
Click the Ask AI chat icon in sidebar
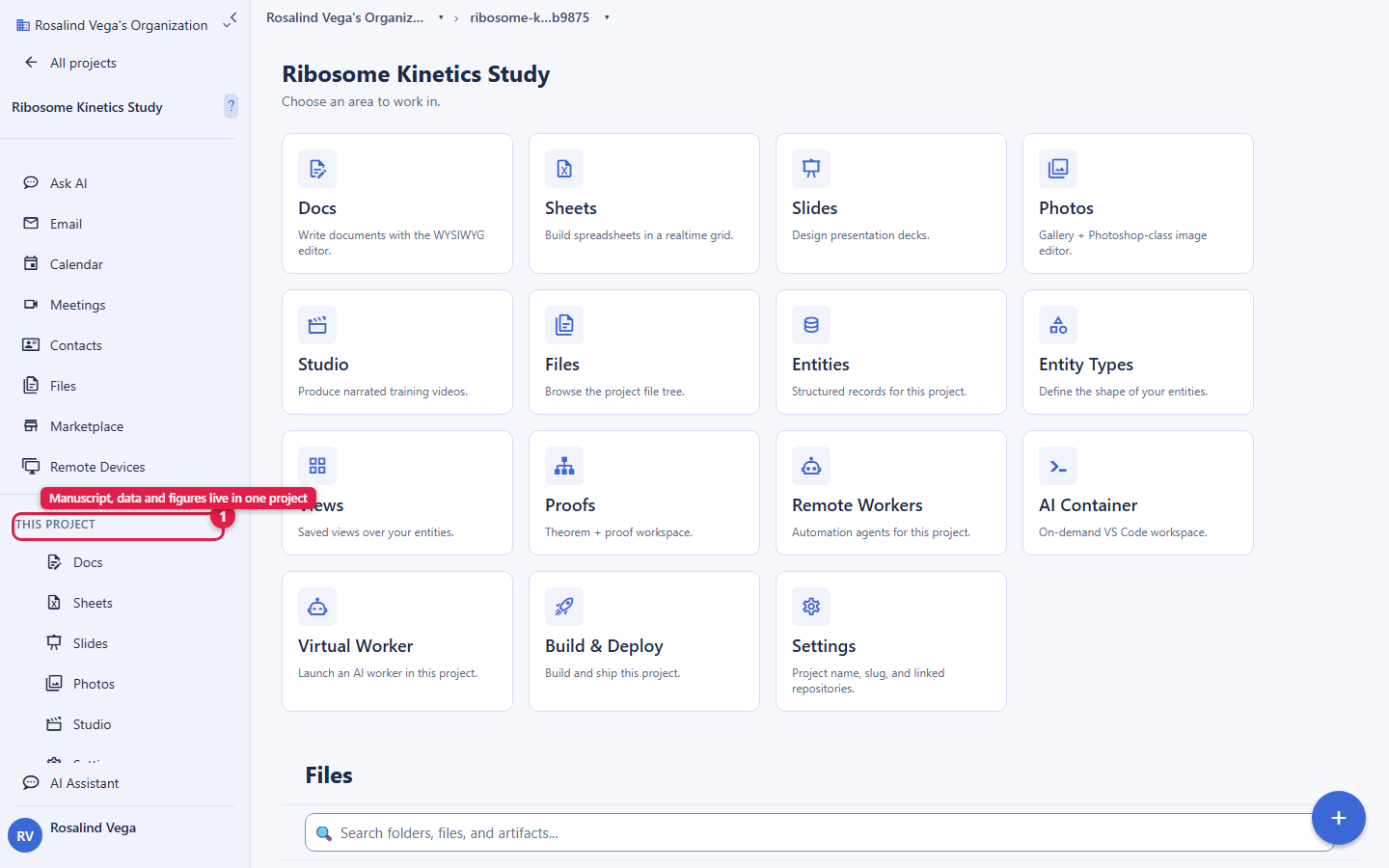(31, 182)
